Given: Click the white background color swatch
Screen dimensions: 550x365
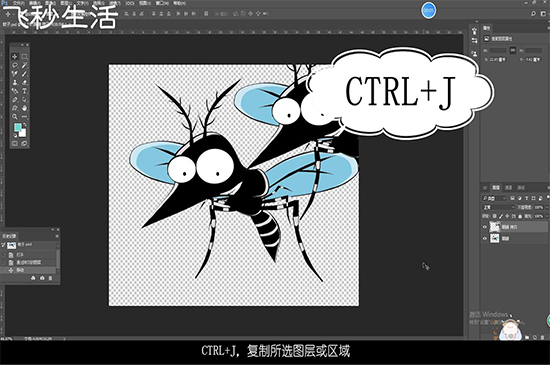Looking at the screenshot, I should click(x=23, y=134).
